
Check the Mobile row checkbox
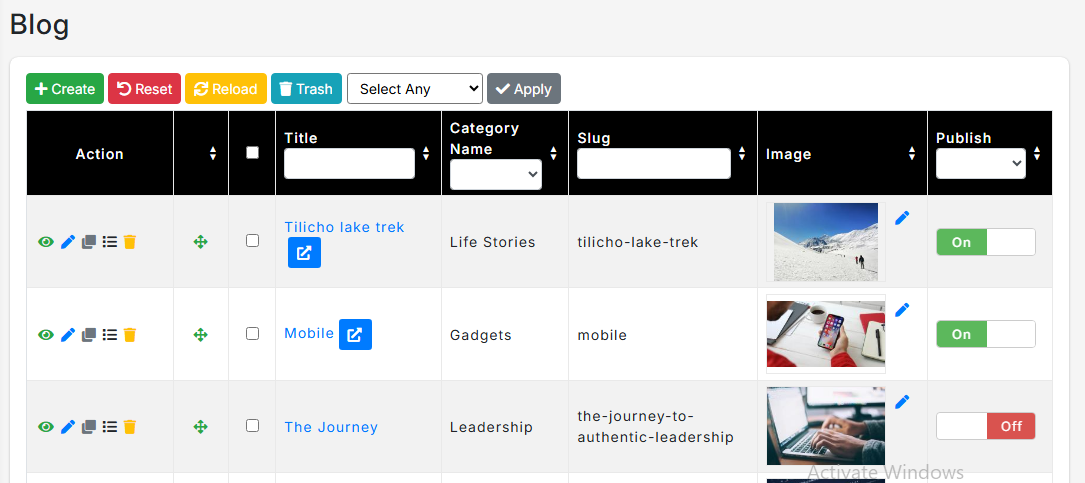253,334
